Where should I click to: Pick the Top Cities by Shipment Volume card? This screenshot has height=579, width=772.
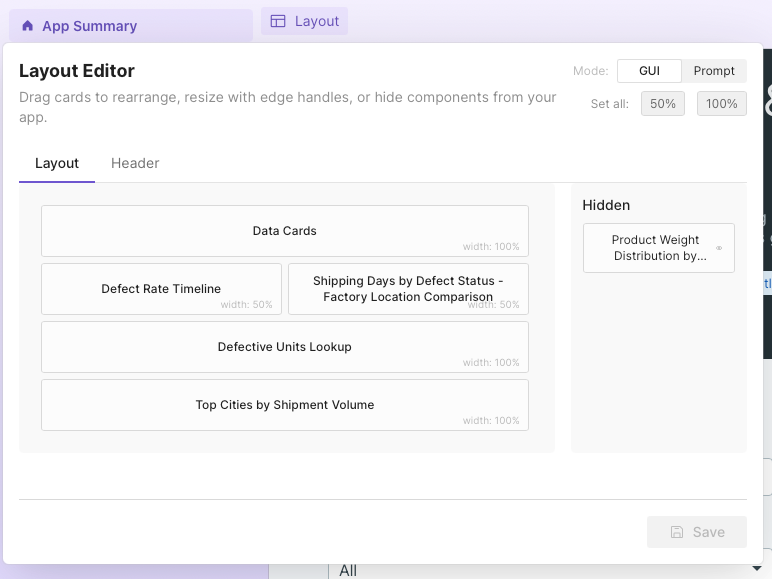(284, 405)
